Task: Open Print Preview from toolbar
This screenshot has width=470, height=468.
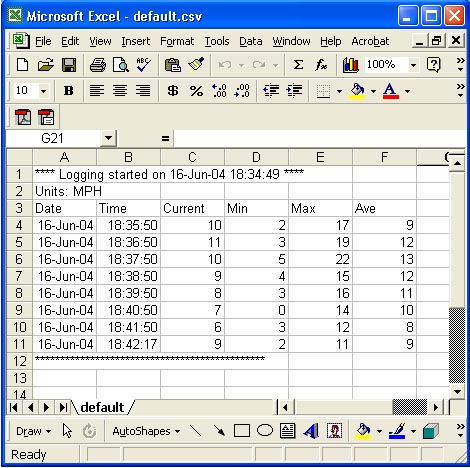Action: coord(120,65)
